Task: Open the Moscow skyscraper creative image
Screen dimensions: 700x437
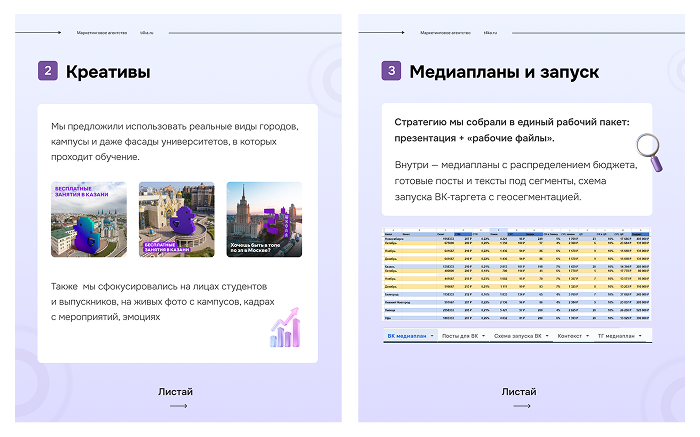Action: (x=264, y=219)
